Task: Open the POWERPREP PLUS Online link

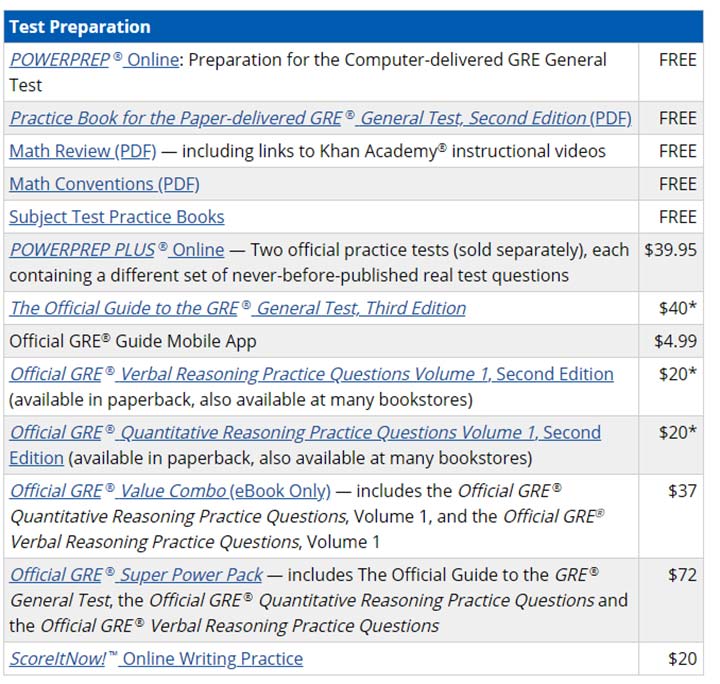Action: point(117,250)
